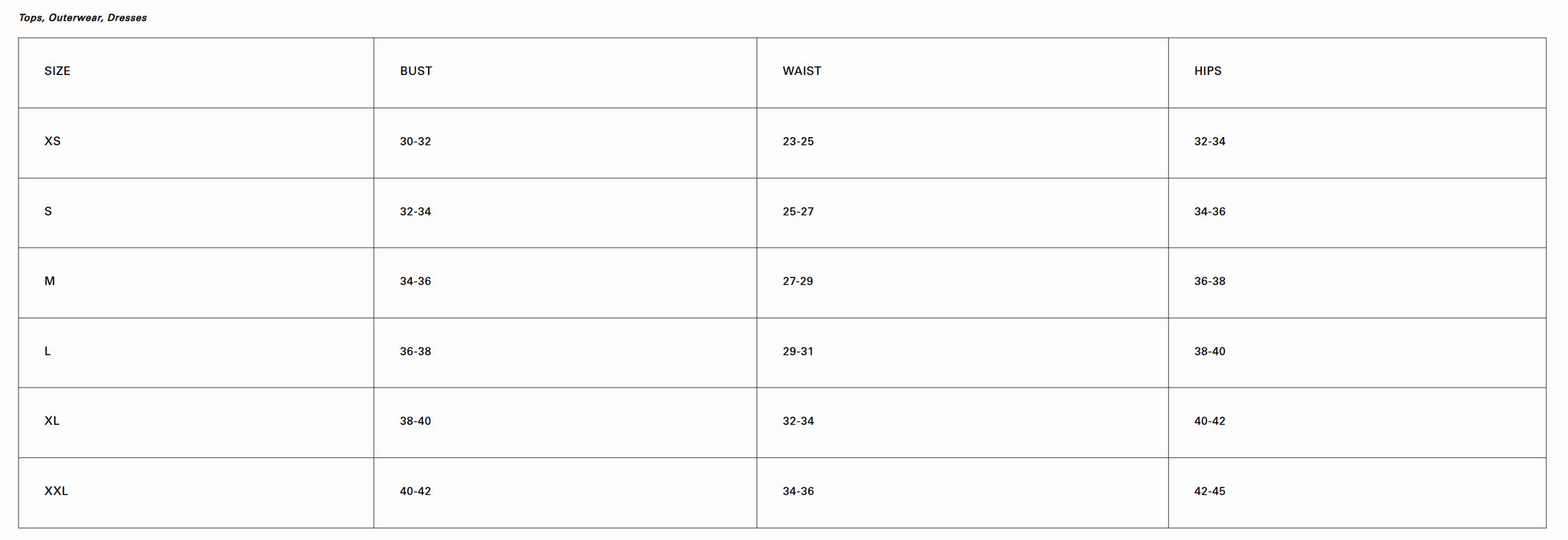
Task: Click waist value 29-31
Action: tap(798, 352)
